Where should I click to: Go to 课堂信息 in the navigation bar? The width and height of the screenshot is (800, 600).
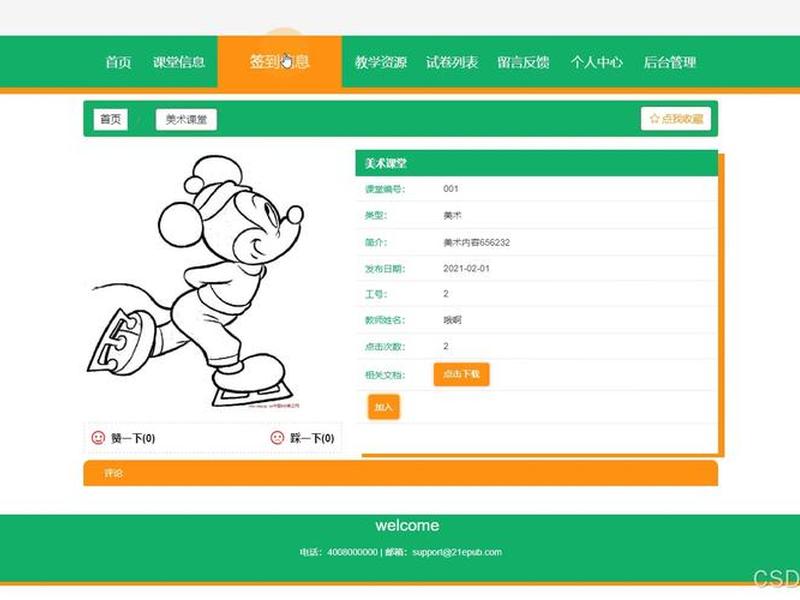coord(179,62)
